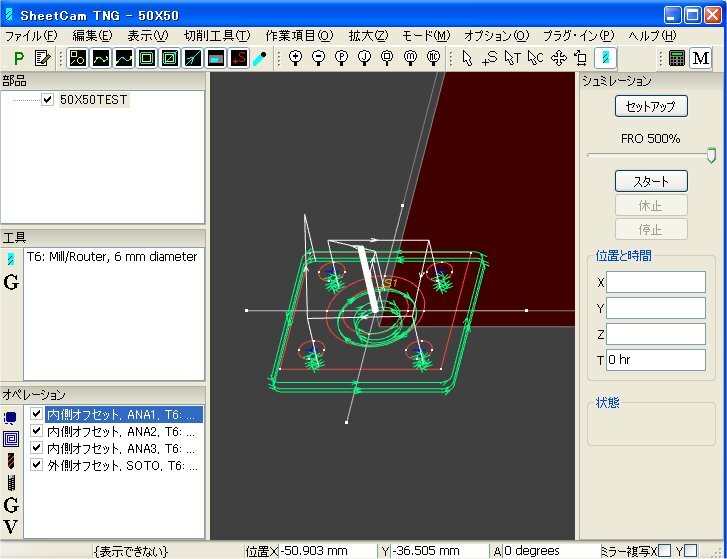Toggle checkbox for 内側オフセット ANA3 operation

coord(37,448)
